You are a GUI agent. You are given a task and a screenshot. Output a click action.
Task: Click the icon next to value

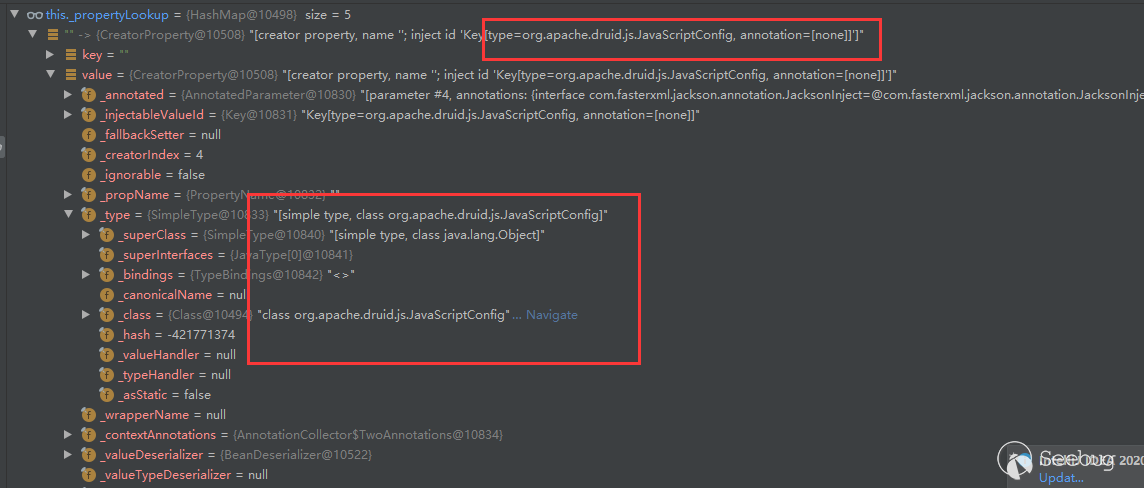pos(71,74)
